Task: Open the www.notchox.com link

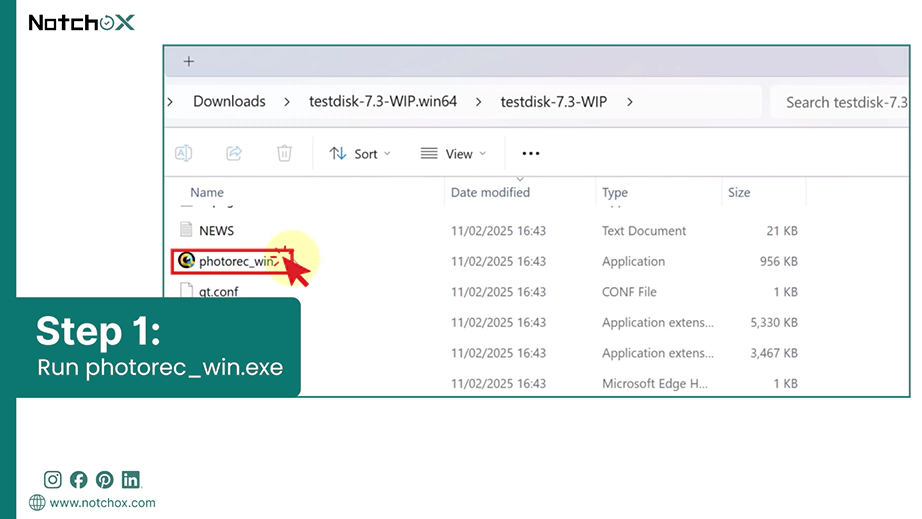Action: 102,503
